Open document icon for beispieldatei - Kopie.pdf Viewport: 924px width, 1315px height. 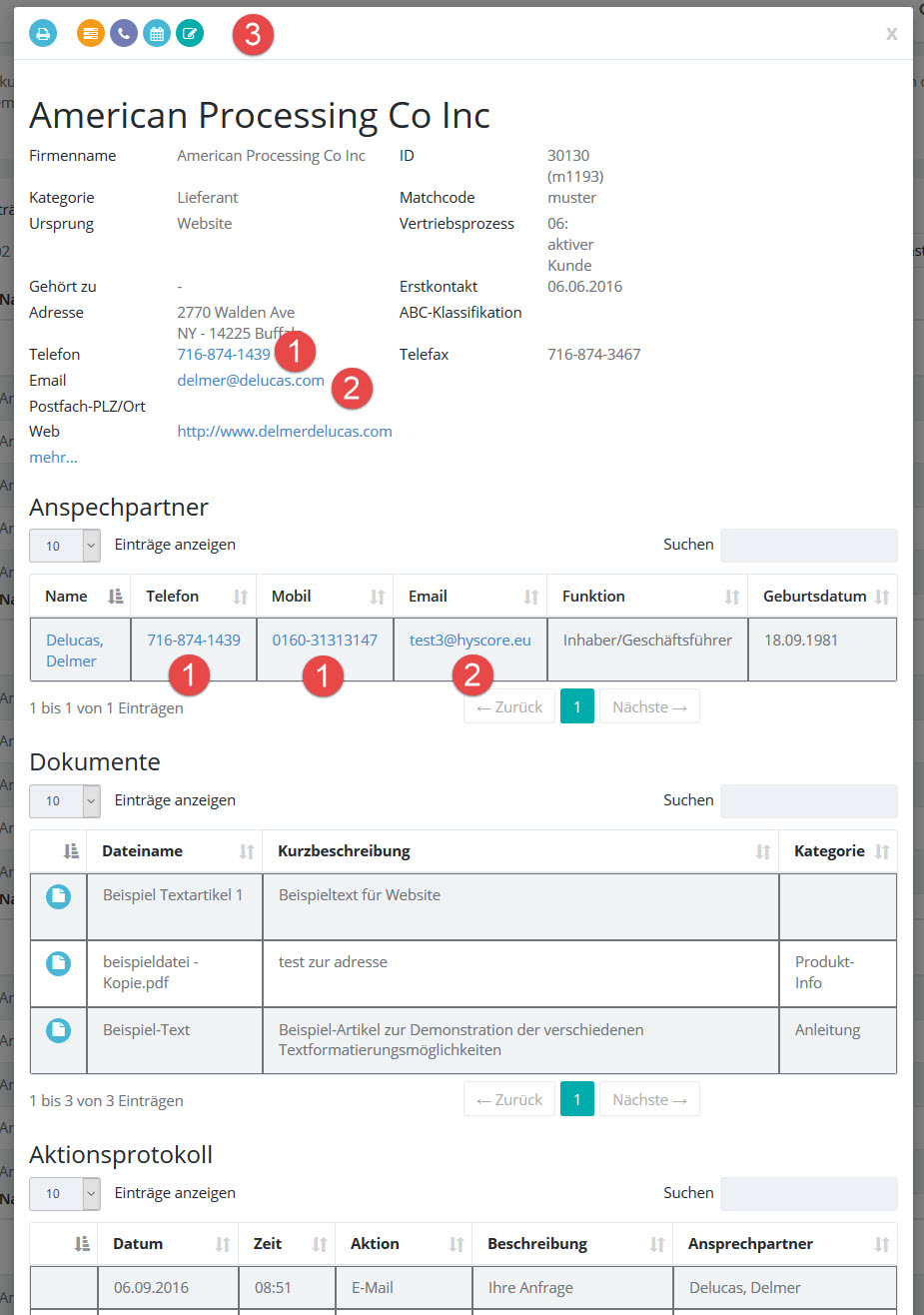(59, 963)
